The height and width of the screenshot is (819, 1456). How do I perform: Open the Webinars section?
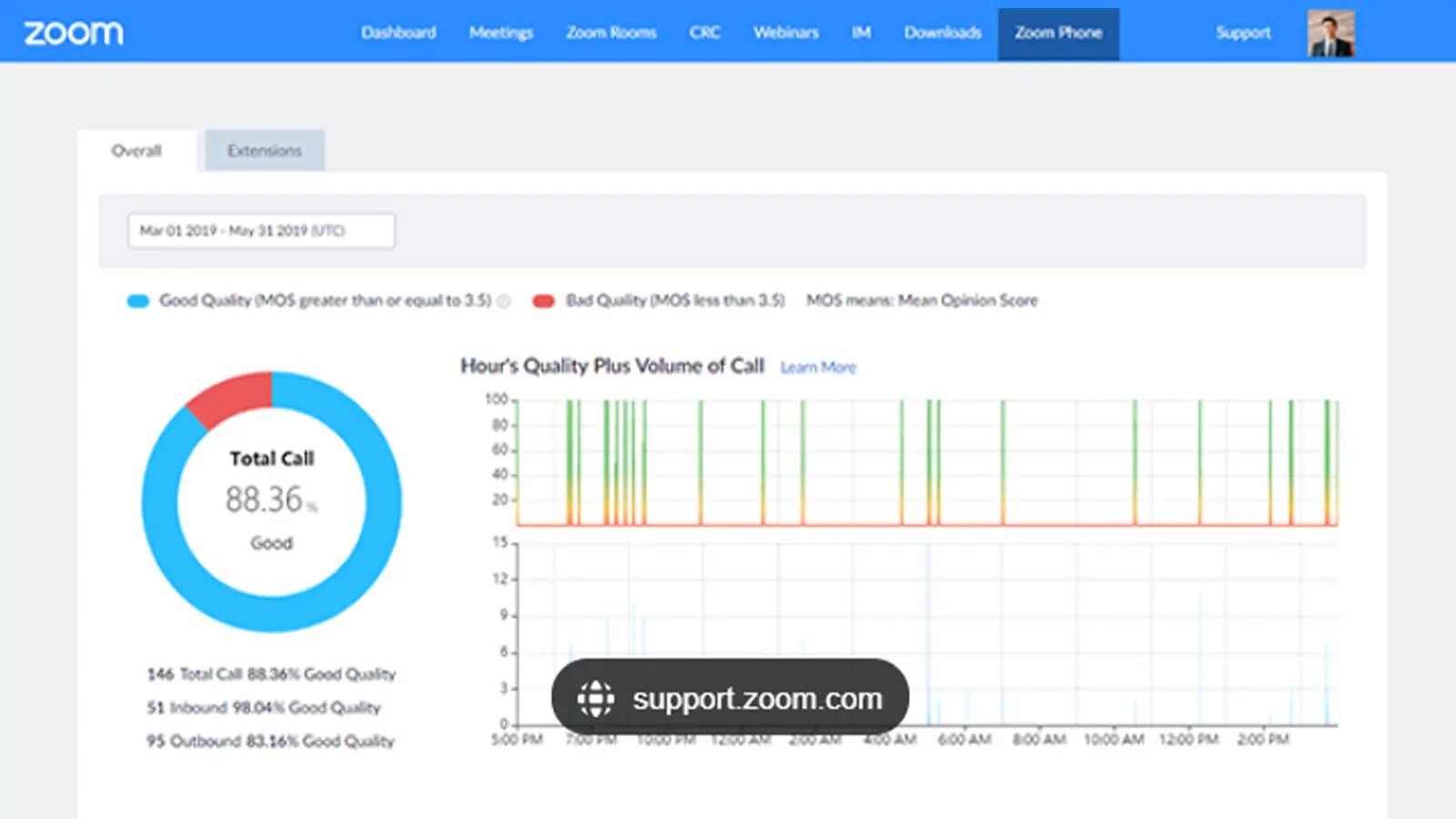(786, 33)
